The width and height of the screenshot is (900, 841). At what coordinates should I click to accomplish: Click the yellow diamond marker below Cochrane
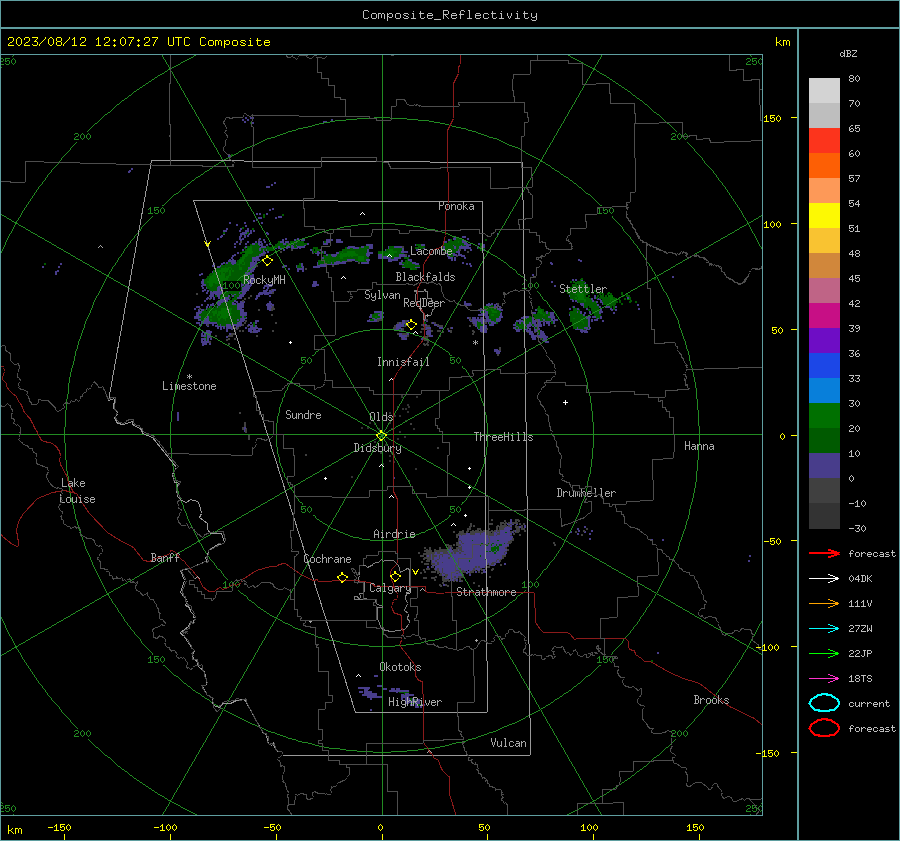click(x=343, y=577)
